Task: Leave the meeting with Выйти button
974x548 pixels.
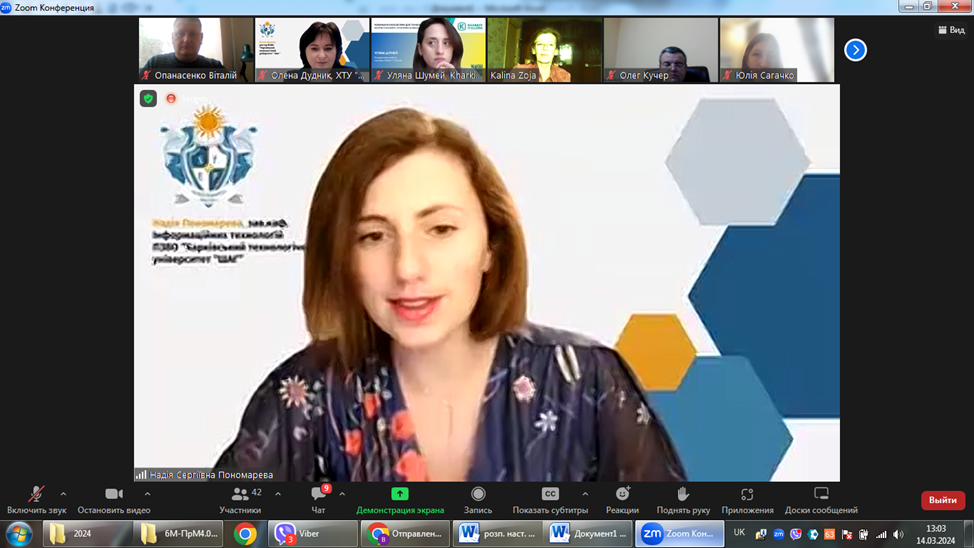Action: pos(942,500)
